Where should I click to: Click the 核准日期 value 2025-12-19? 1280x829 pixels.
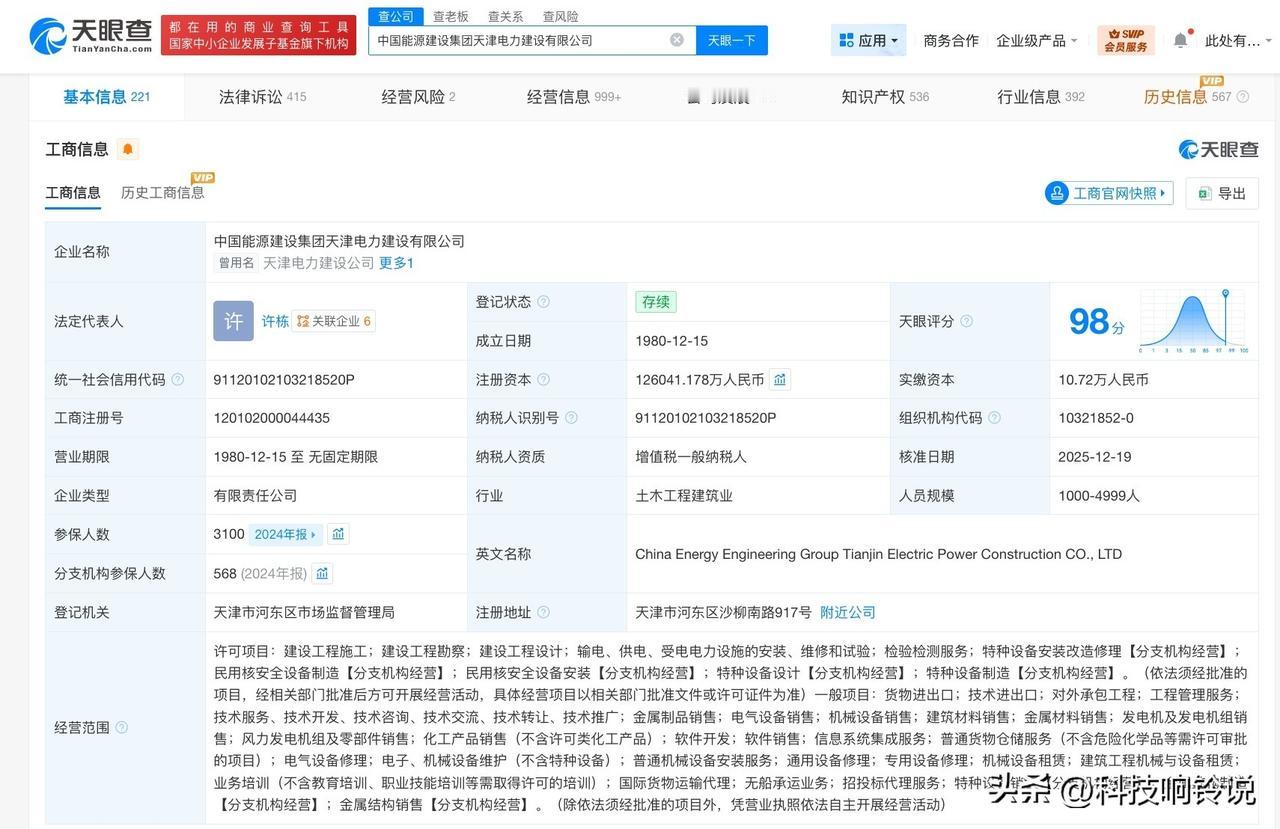[1095, 457]
